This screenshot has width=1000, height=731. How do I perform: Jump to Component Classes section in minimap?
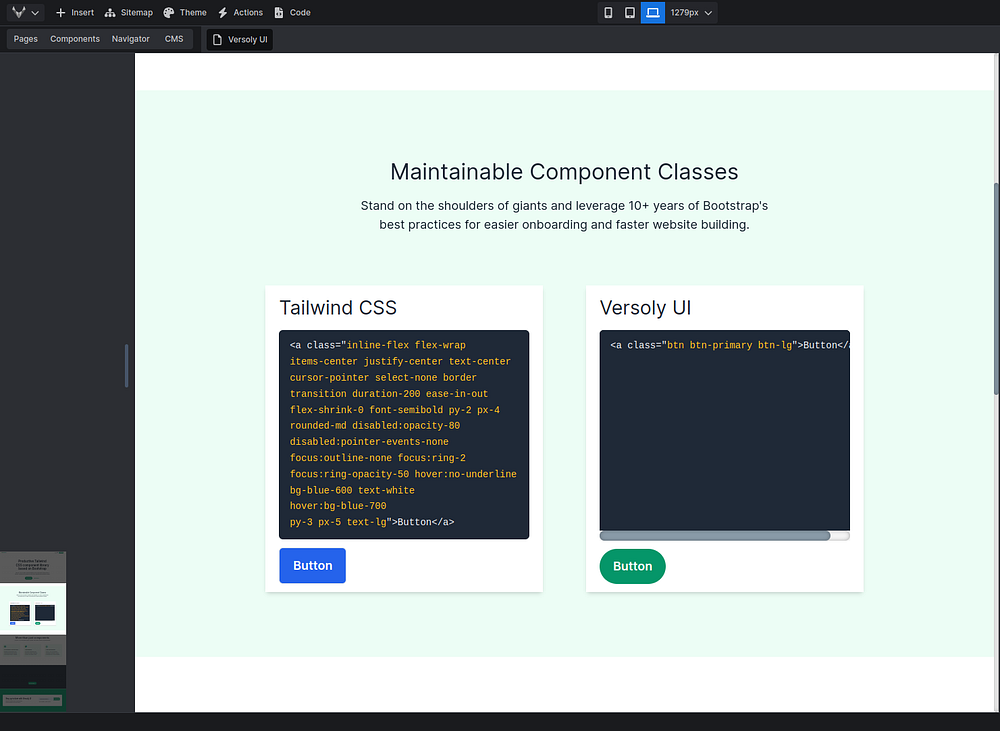click(33, 609)
